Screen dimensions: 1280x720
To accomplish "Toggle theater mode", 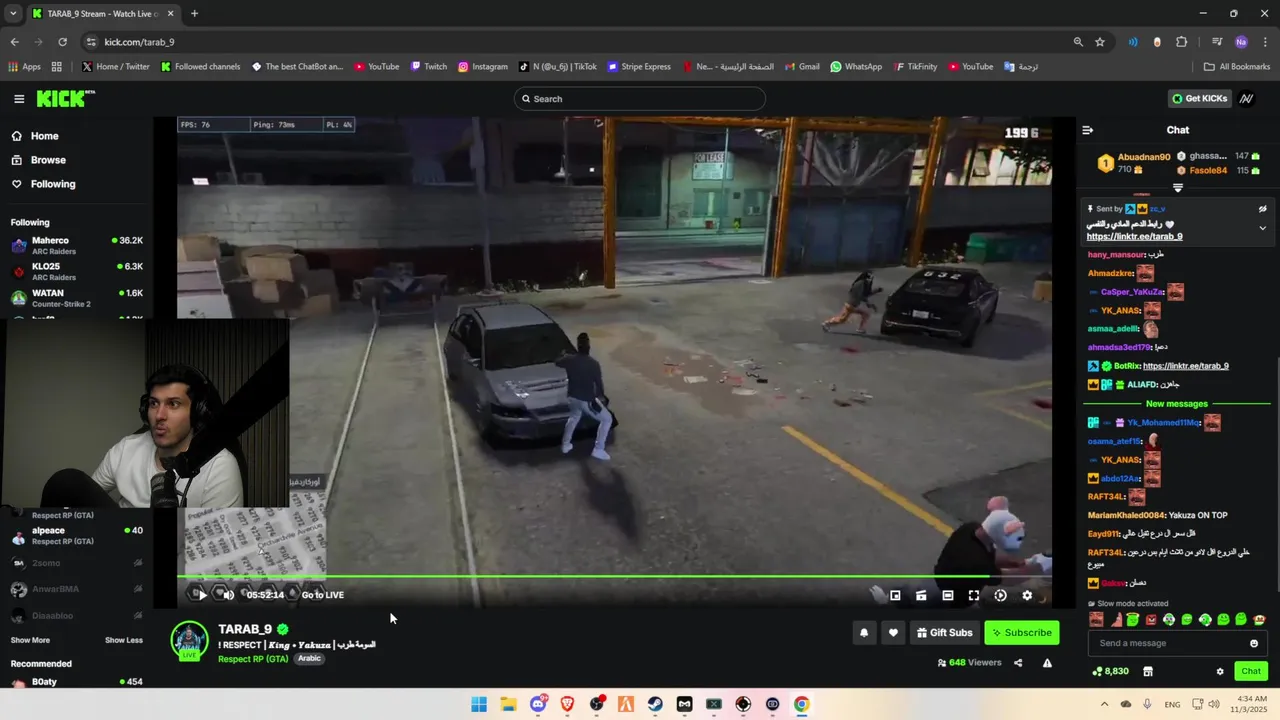I will (947, 595).
